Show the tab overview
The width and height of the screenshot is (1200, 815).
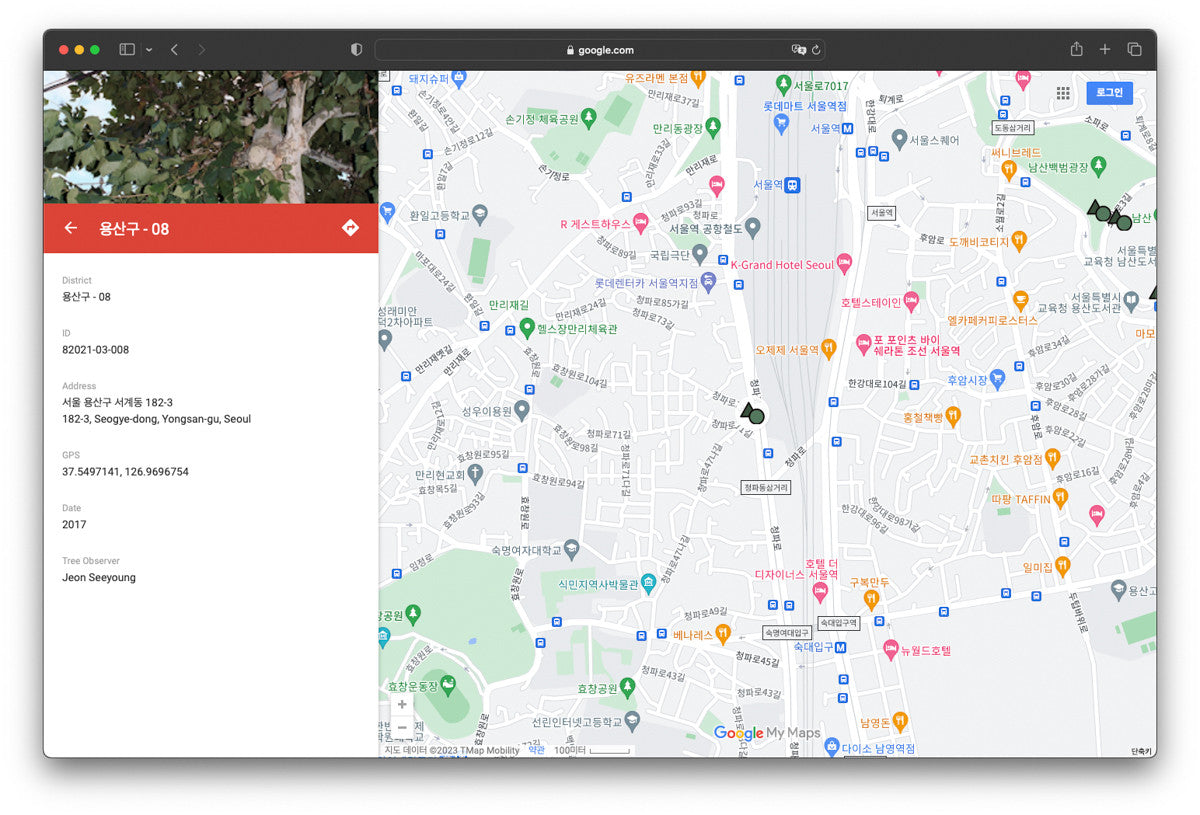click(1134, 49)
